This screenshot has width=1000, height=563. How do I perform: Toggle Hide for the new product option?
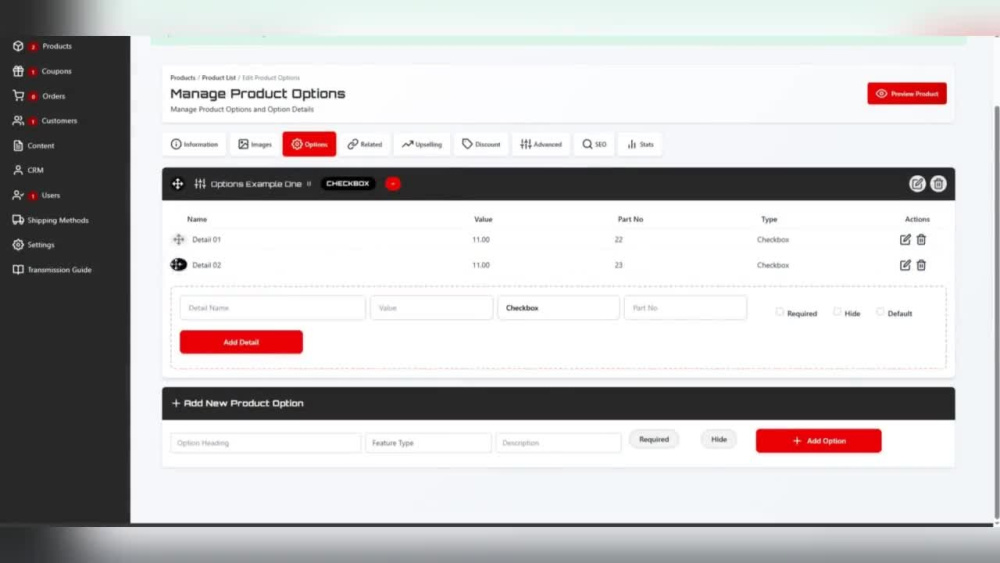[719, 439]
